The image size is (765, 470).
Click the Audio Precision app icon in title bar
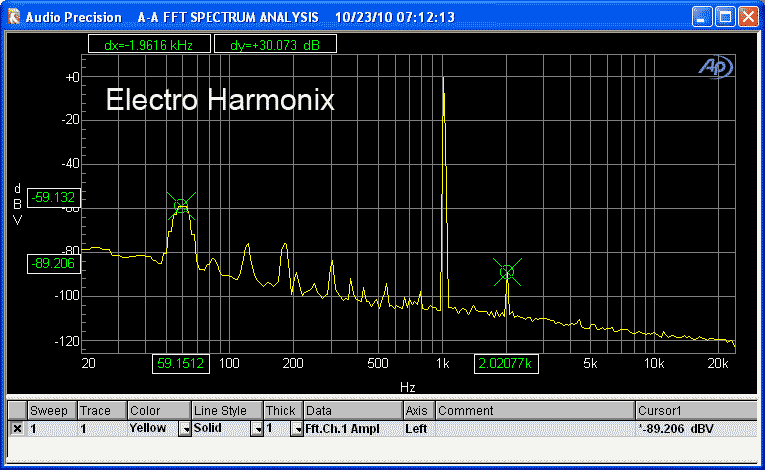tap(14, 17)
